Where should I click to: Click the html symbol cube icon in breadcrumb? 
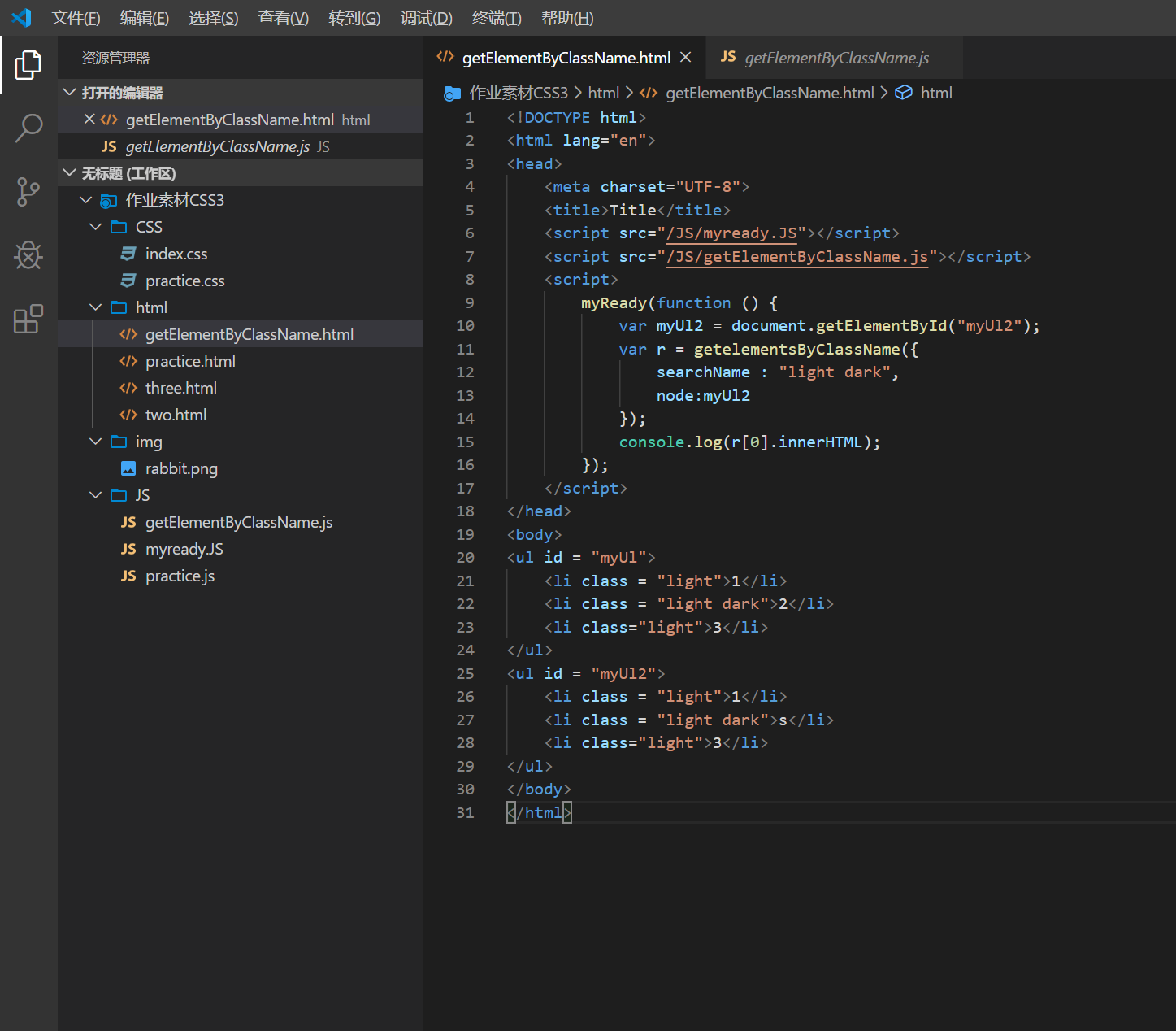(904, 93)
